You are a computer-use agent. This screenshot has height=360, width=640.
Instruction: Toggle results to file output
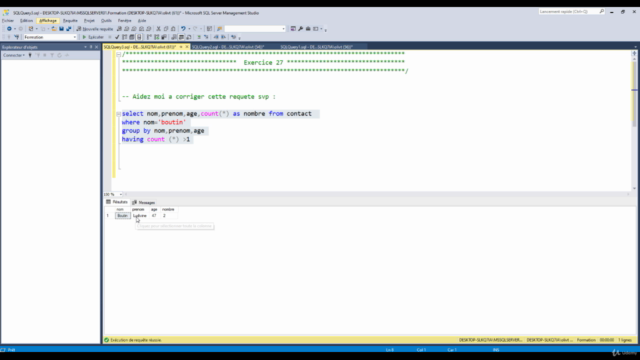point(189,37)
